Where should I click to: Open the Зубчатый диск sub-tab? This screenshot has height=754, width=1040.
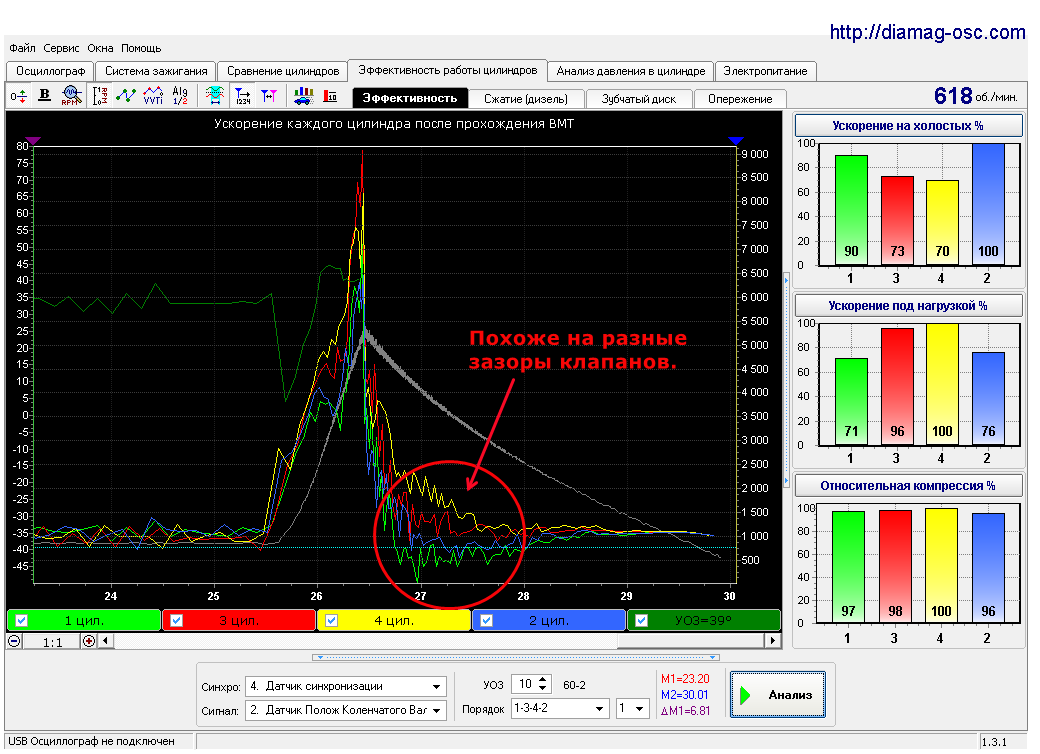(639, 99)
